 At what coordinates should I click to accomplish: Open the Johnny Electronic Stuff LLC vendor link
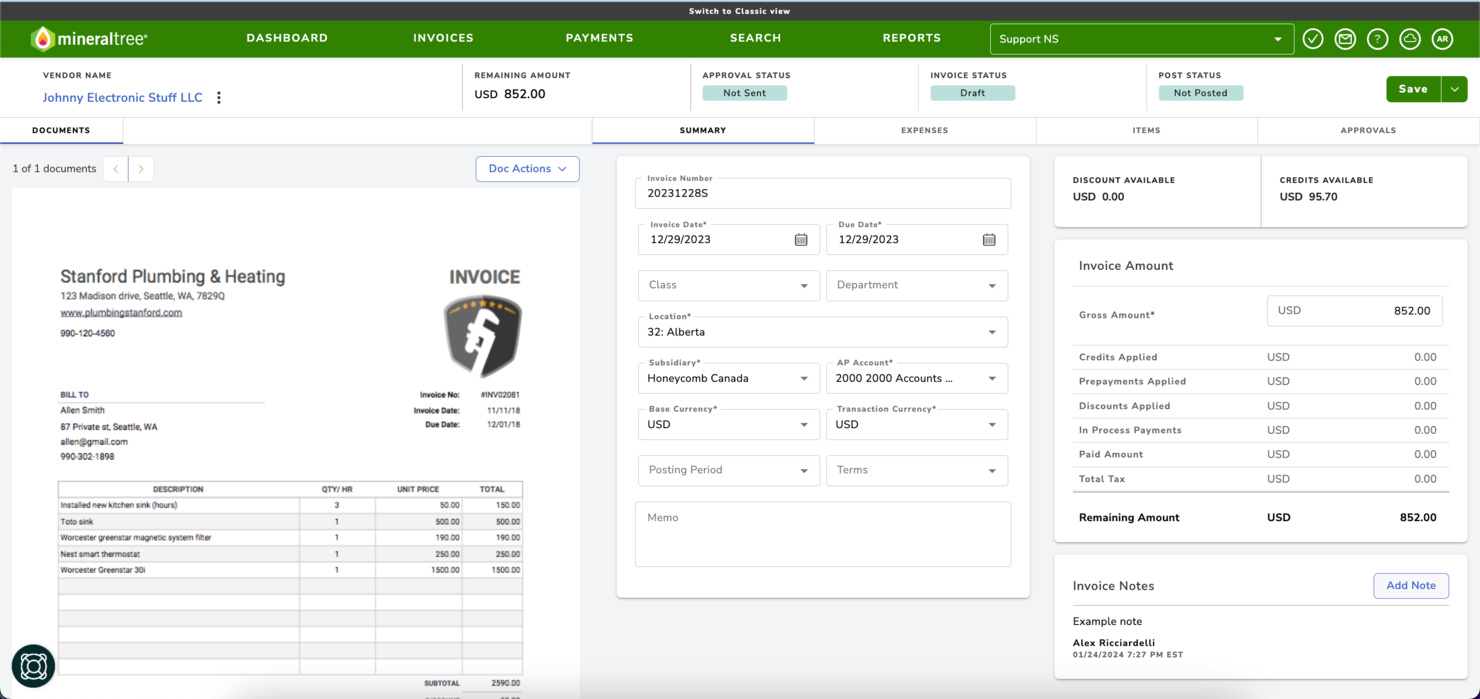[122, 97]
